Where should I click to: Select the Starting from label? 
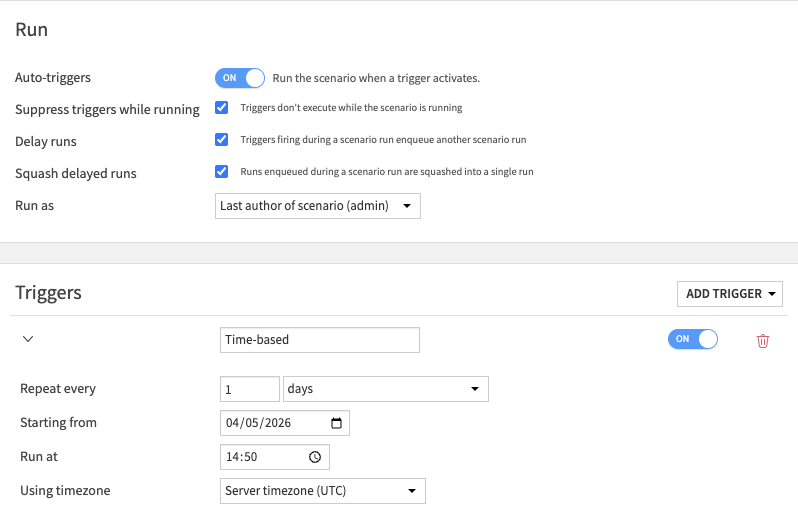coord(59,423)
